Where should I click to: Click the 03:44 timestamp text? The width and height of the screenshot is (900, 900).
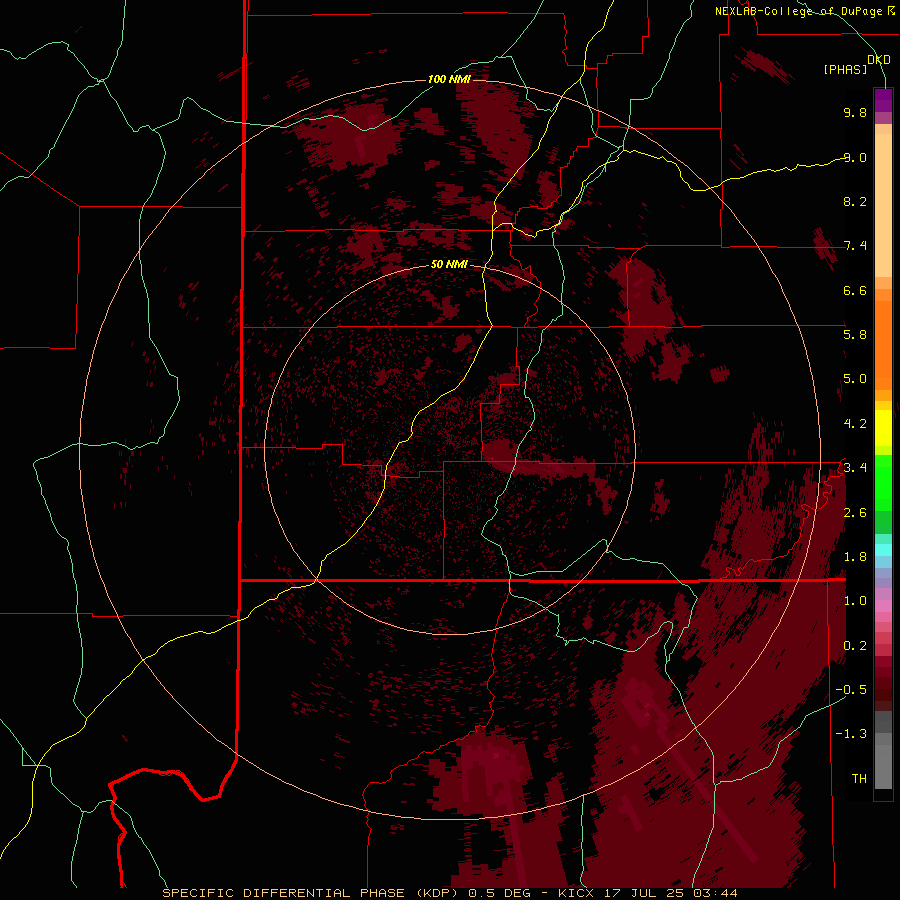point(715,893)
